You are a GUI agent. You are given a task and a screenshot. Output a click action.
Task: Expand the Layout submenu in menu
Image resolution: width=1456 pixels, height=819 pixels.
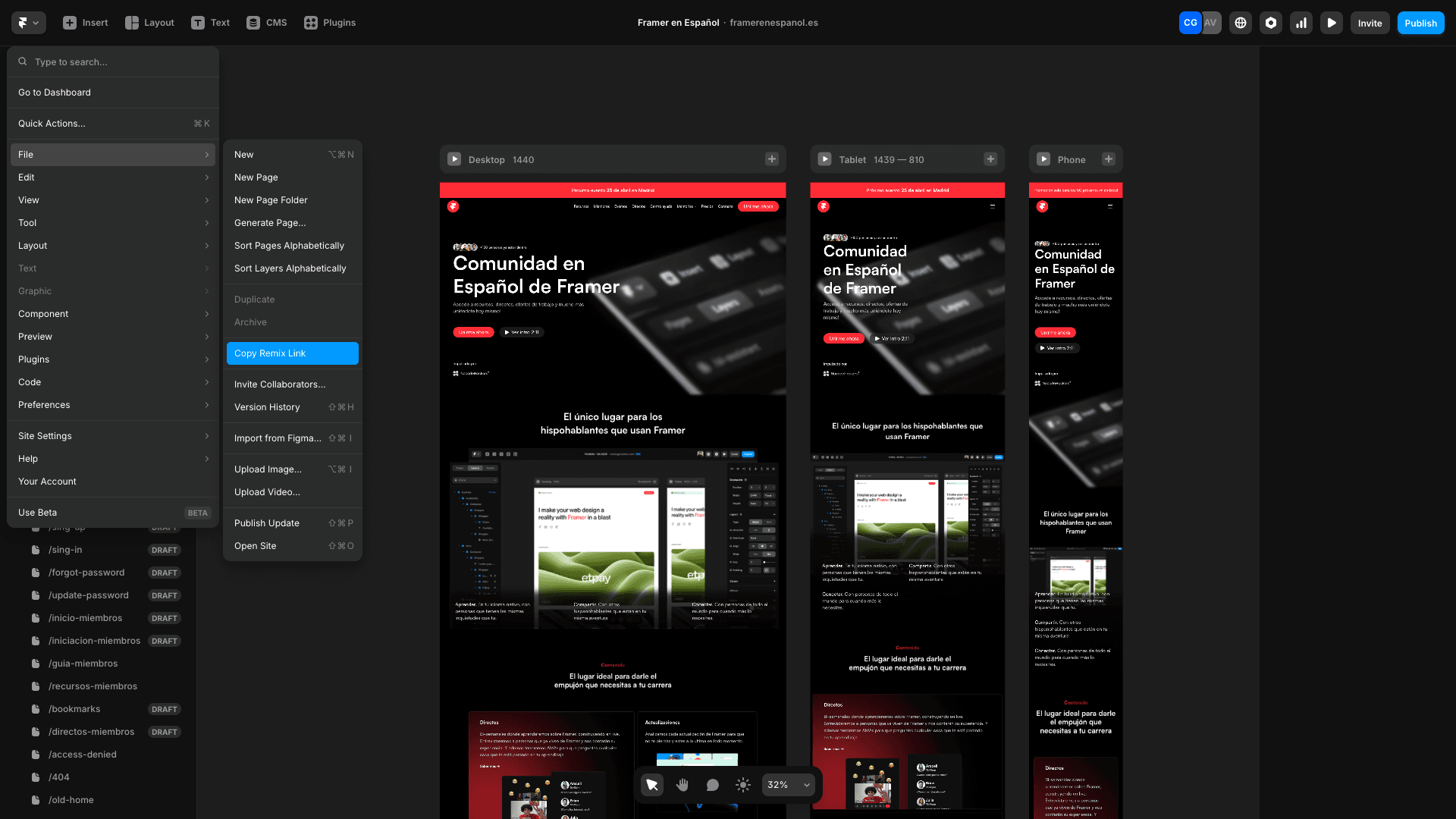(x=113, y=246)
